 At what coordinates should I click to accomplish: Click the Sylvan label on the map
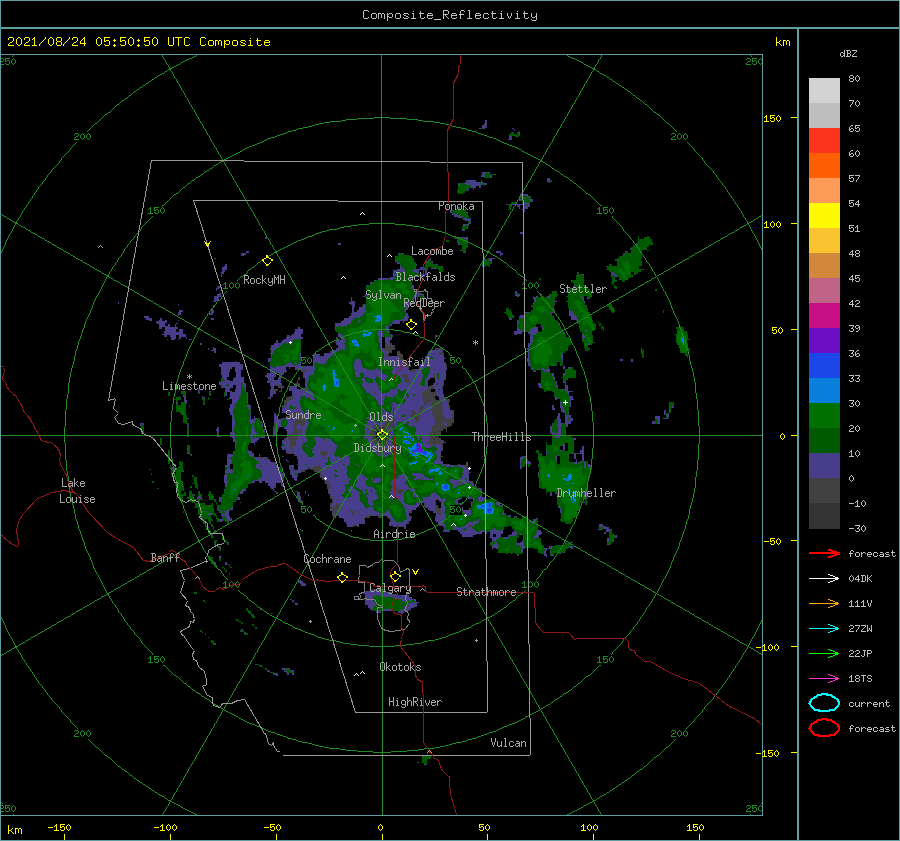(383, 295)
